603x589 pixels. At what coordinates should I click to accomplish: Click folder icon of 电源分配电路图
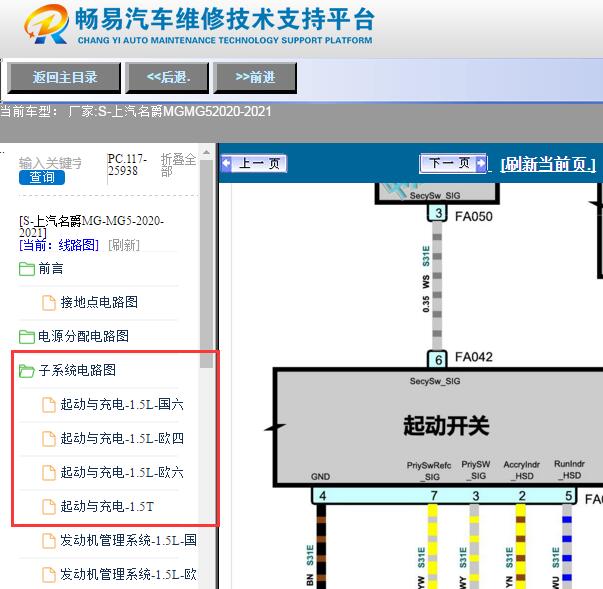[27, 337]
